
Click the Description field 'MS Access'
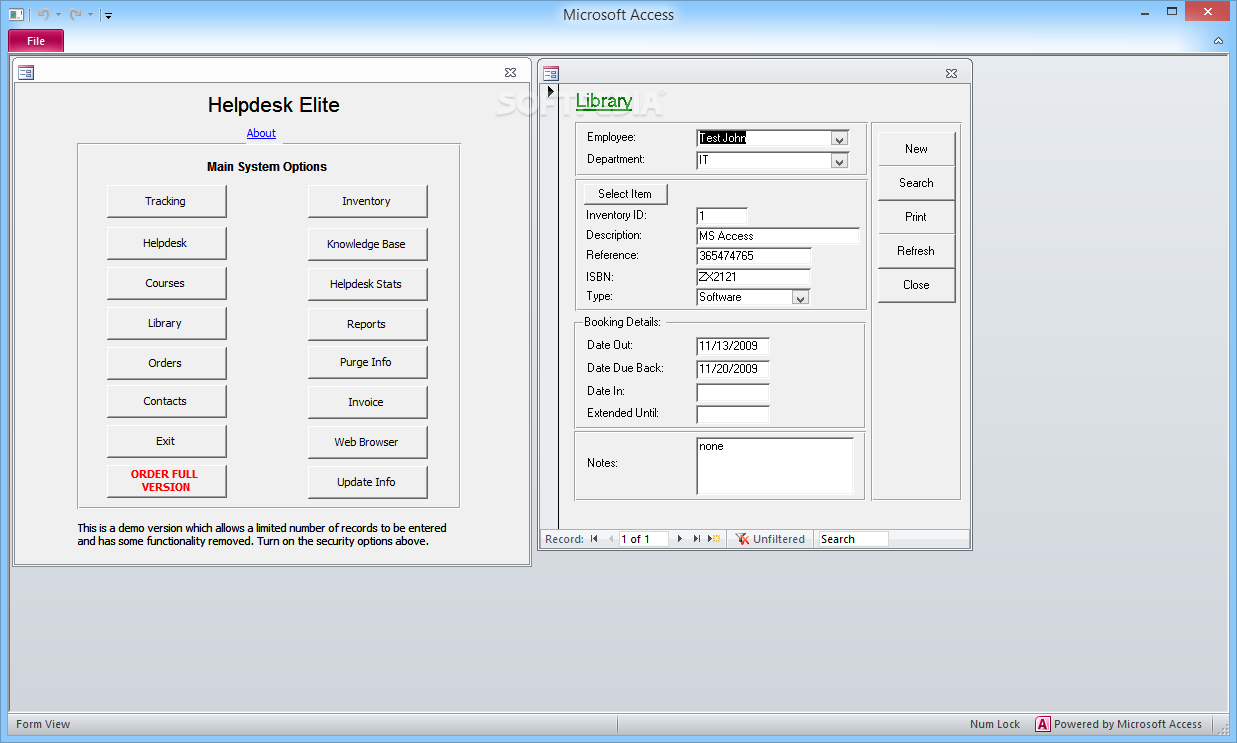click(x=778, y=236)
